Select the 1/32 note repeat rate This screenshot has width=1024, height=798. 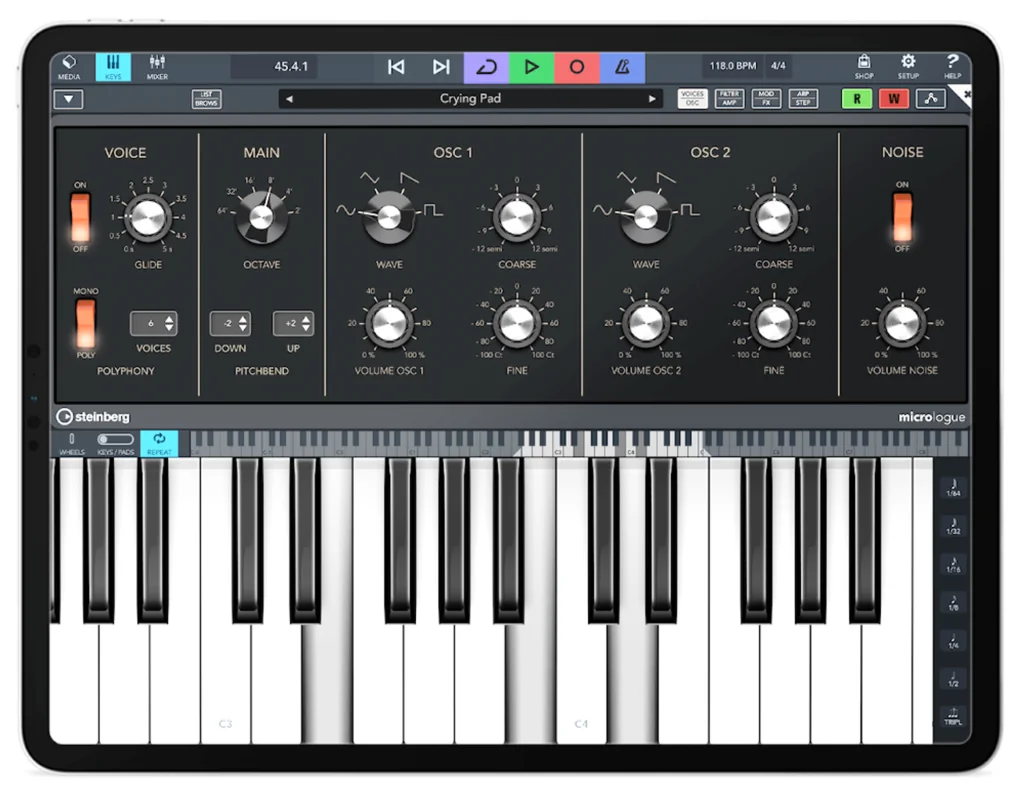coord(953,526)
